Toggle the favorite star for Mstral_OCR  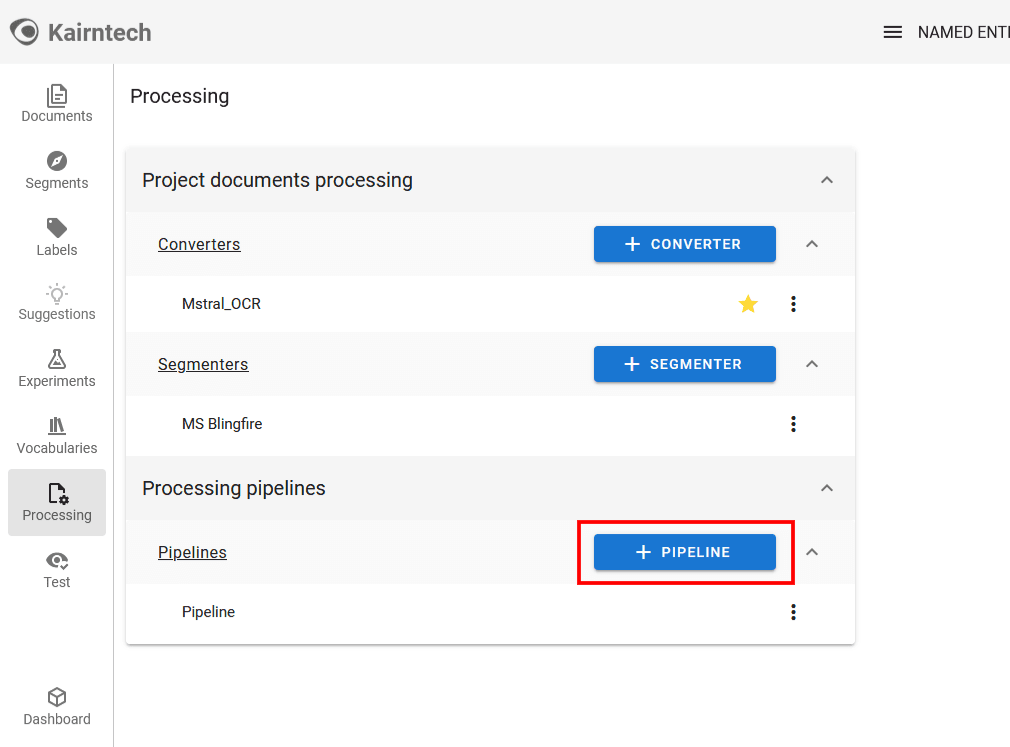pos(748,304)
